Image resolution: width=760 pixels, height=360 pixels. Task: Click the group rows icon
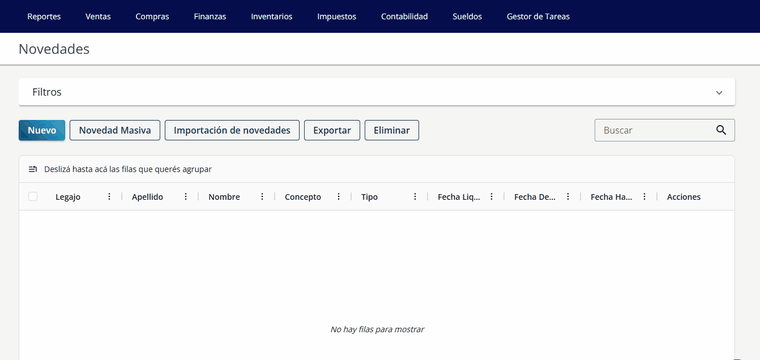click(33, 169)
